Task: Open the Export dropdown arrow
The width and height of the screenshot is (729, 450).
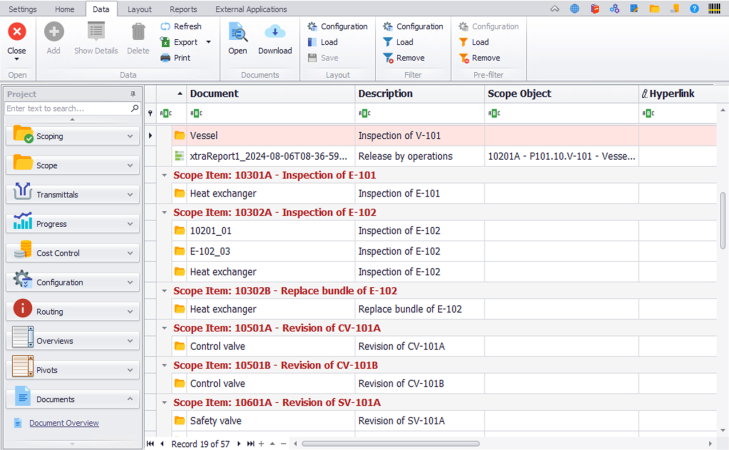Action: [208, 43]
